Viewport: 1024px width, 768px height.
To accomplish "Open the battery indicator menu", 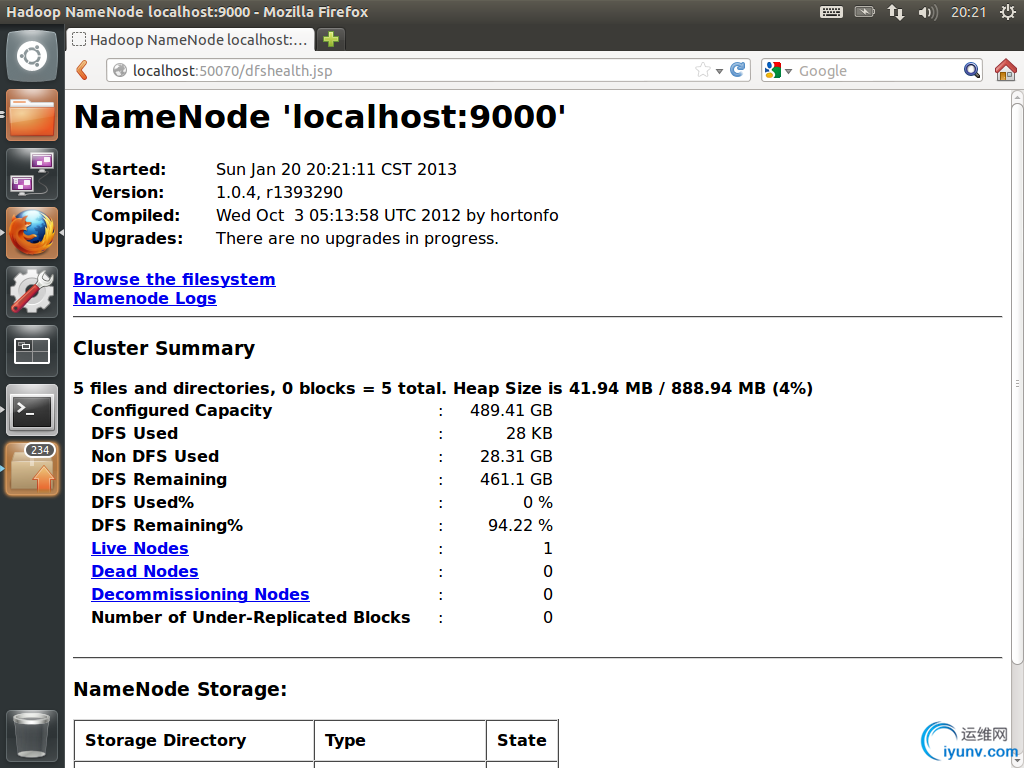I will pyautogui.click(x=865, y=12).
